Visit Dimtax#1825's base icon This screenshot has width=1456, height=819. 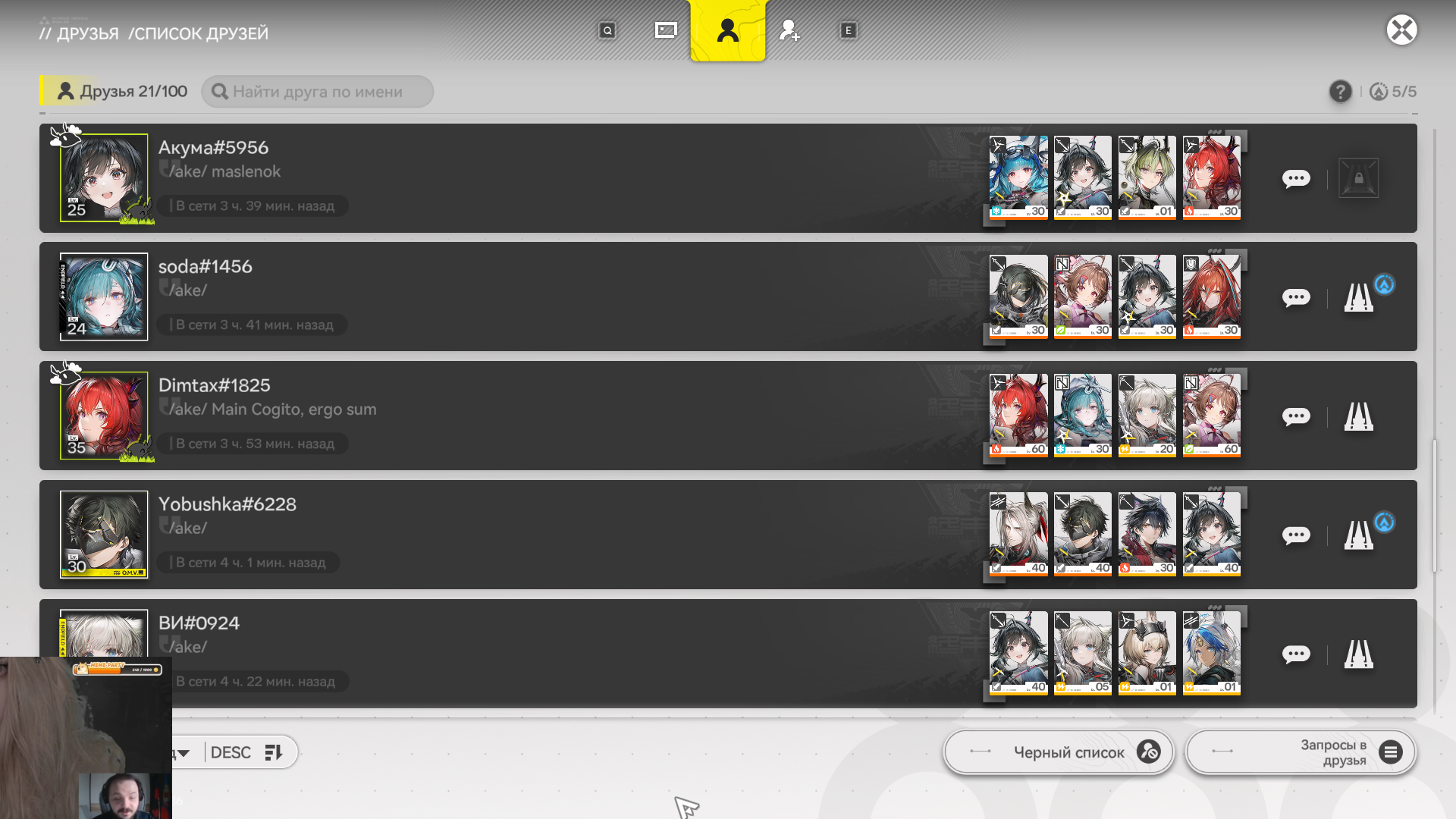click(1358, 416)
